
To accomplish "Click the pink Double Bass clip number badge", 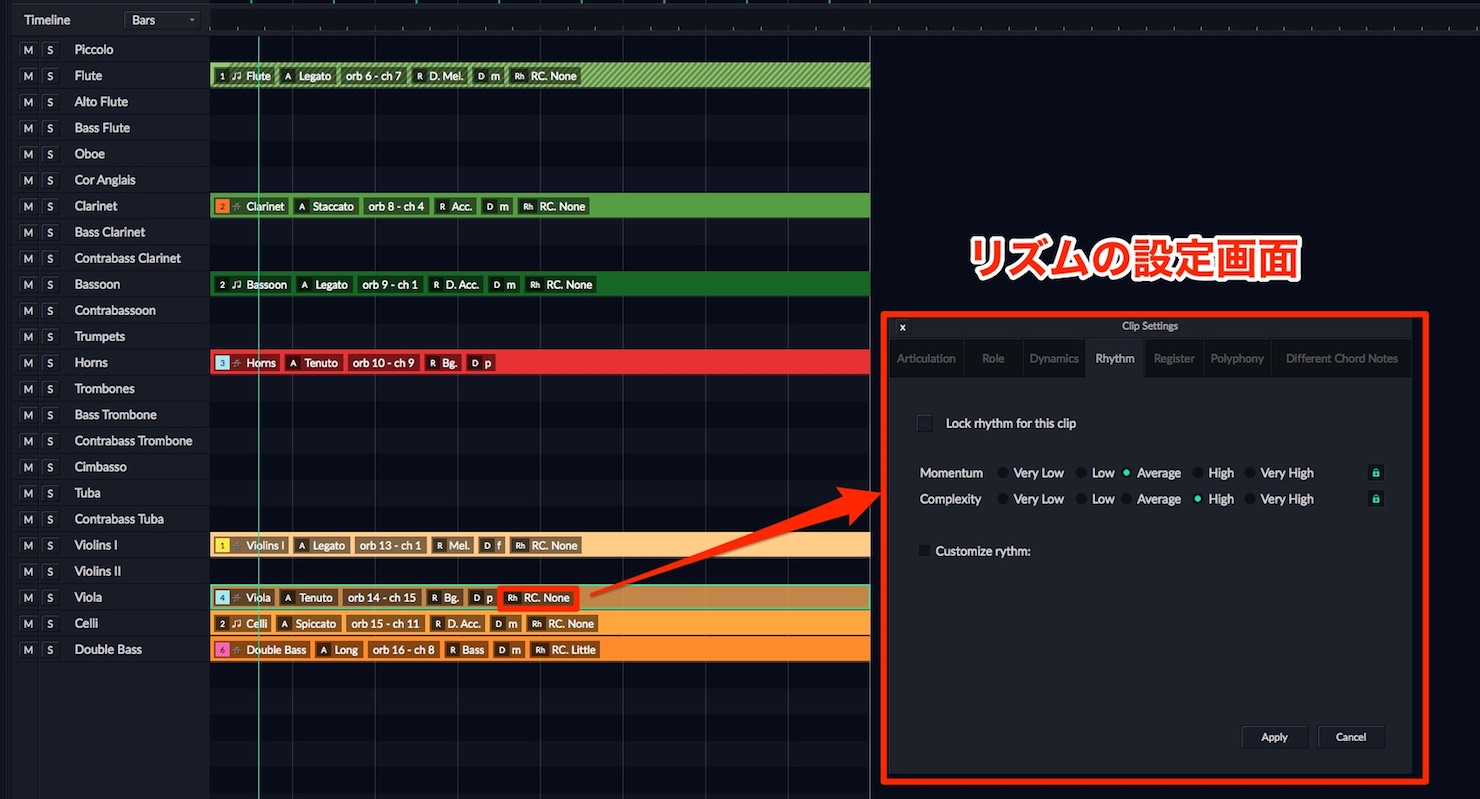I will pos(222,650).
